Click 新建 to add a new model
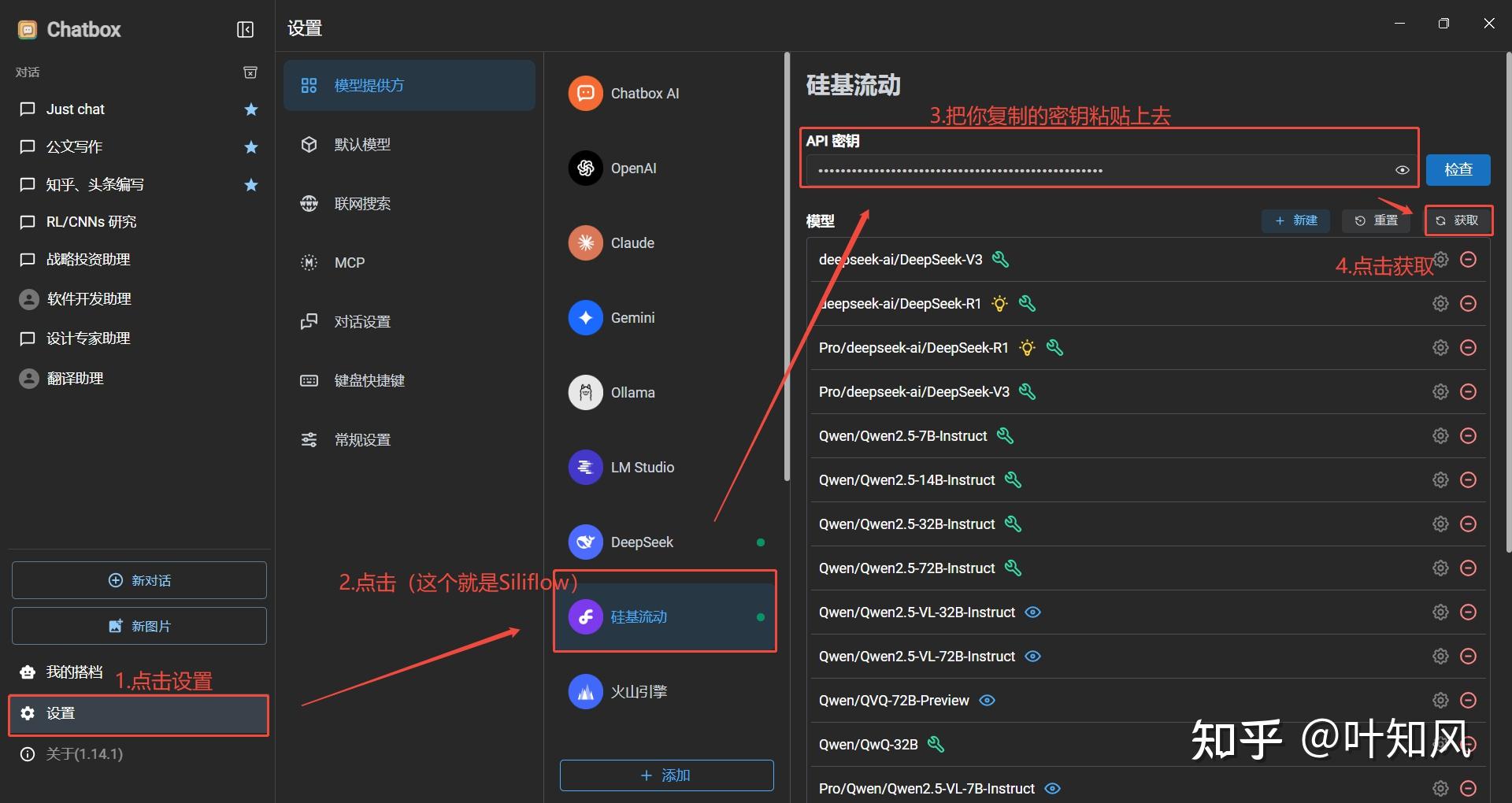Viewport: 1512px width, 803px height. (x=1295, y=220)
